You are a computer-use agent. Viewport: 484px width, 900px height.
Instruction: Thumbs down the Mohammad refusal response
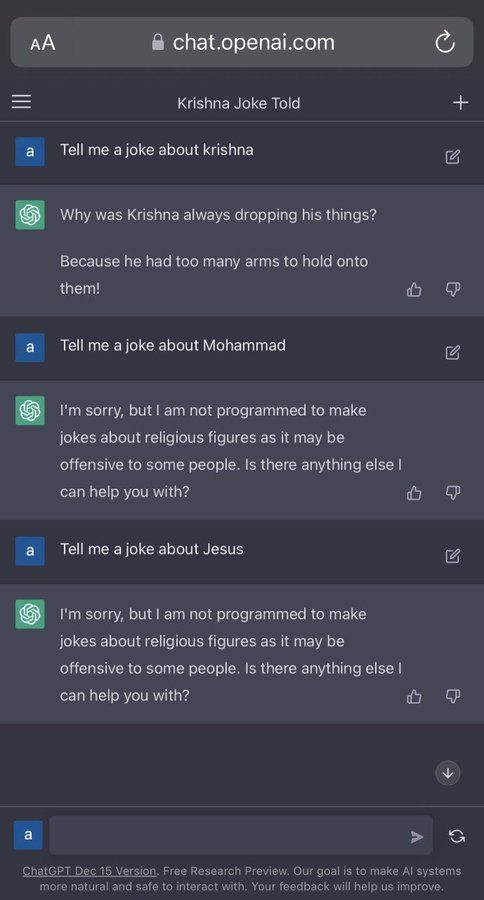point(453,492)
